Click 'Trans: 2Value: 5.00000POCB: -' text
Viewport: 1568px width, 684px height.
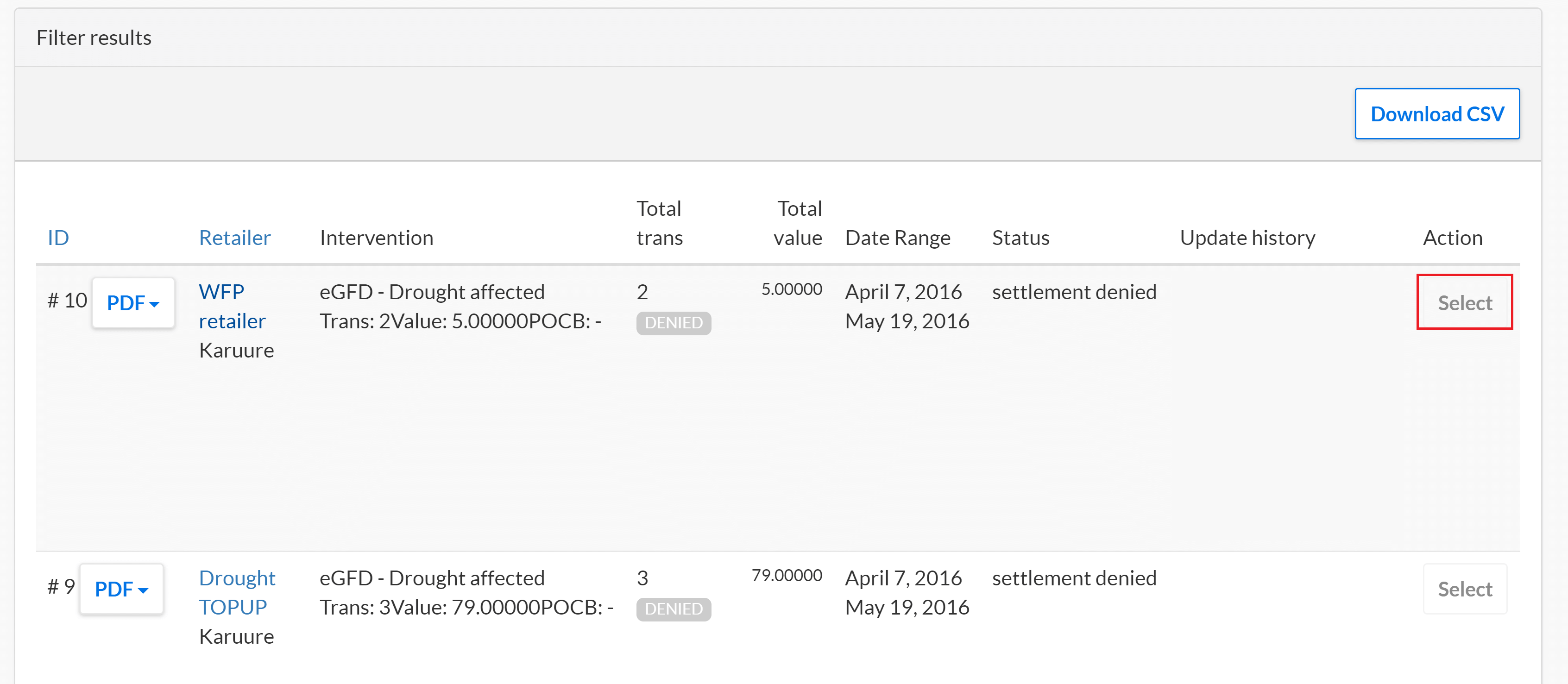[460, 321]
